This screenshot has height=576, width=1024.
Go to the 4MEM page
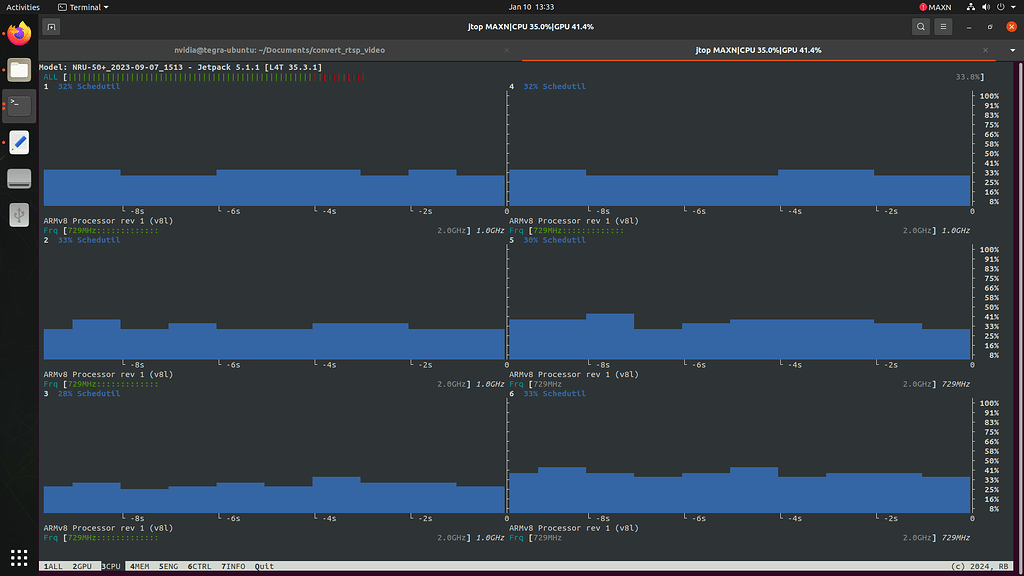pos(139,566)
